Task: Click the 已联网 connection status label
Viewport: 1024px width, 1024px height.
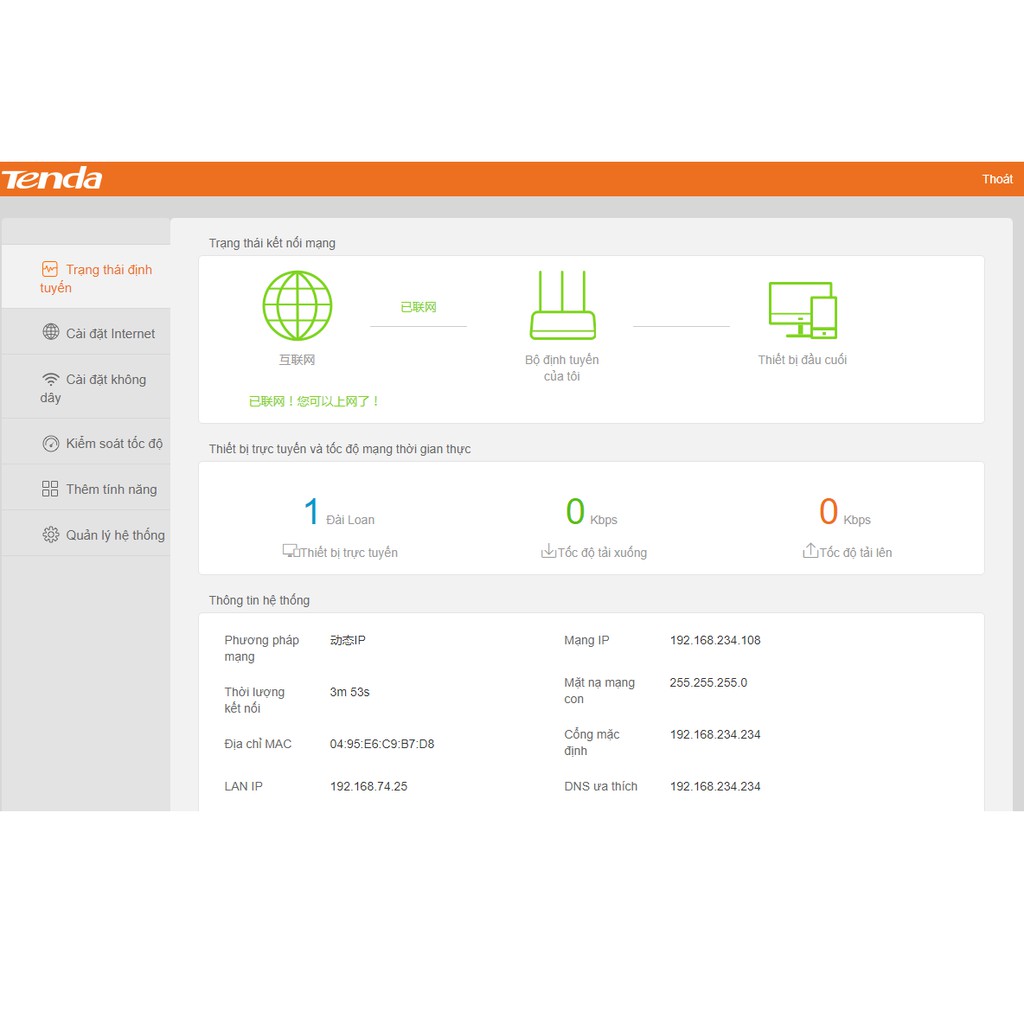Action: [421, 304]
